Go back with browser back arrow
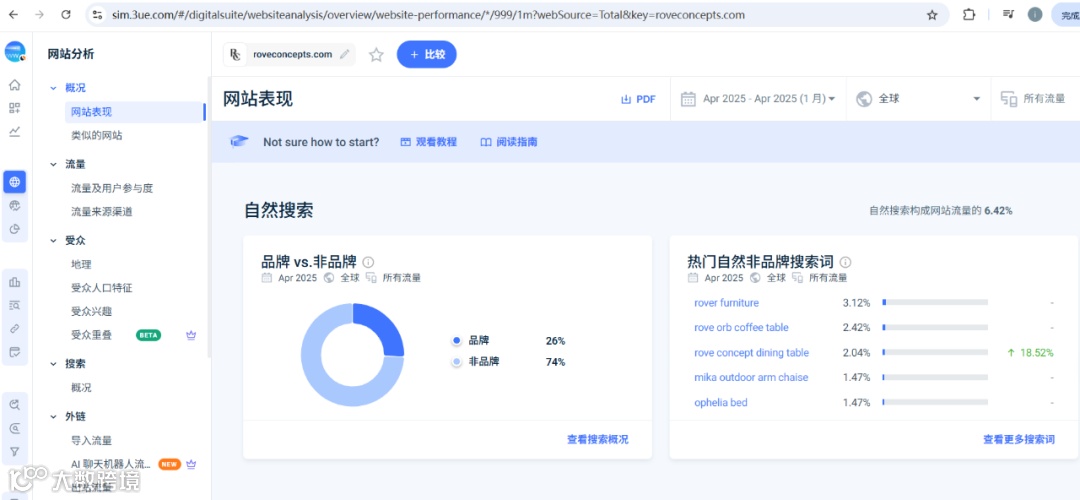This screenshot has width=1080, height=500. point(13,14)
